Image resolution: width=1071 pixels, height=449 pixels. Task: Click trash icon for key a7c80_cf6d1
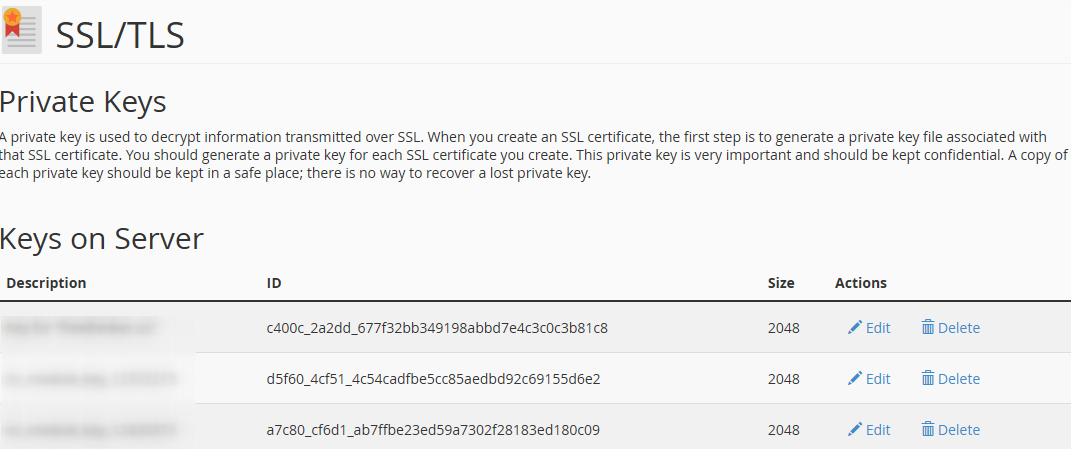tap(928, 429)
